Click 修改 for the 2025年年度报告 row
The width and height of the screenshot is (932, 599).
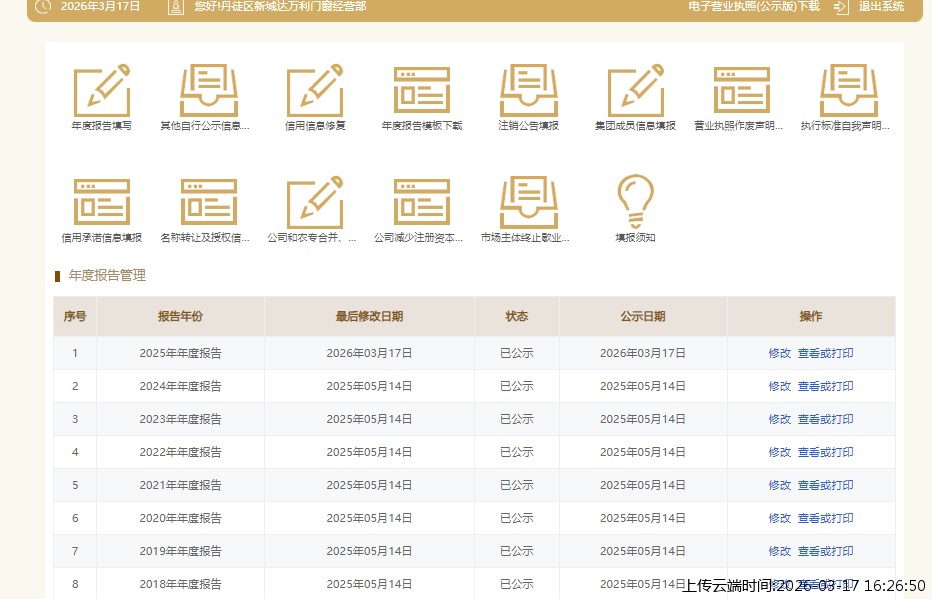(x=779, y=353)
